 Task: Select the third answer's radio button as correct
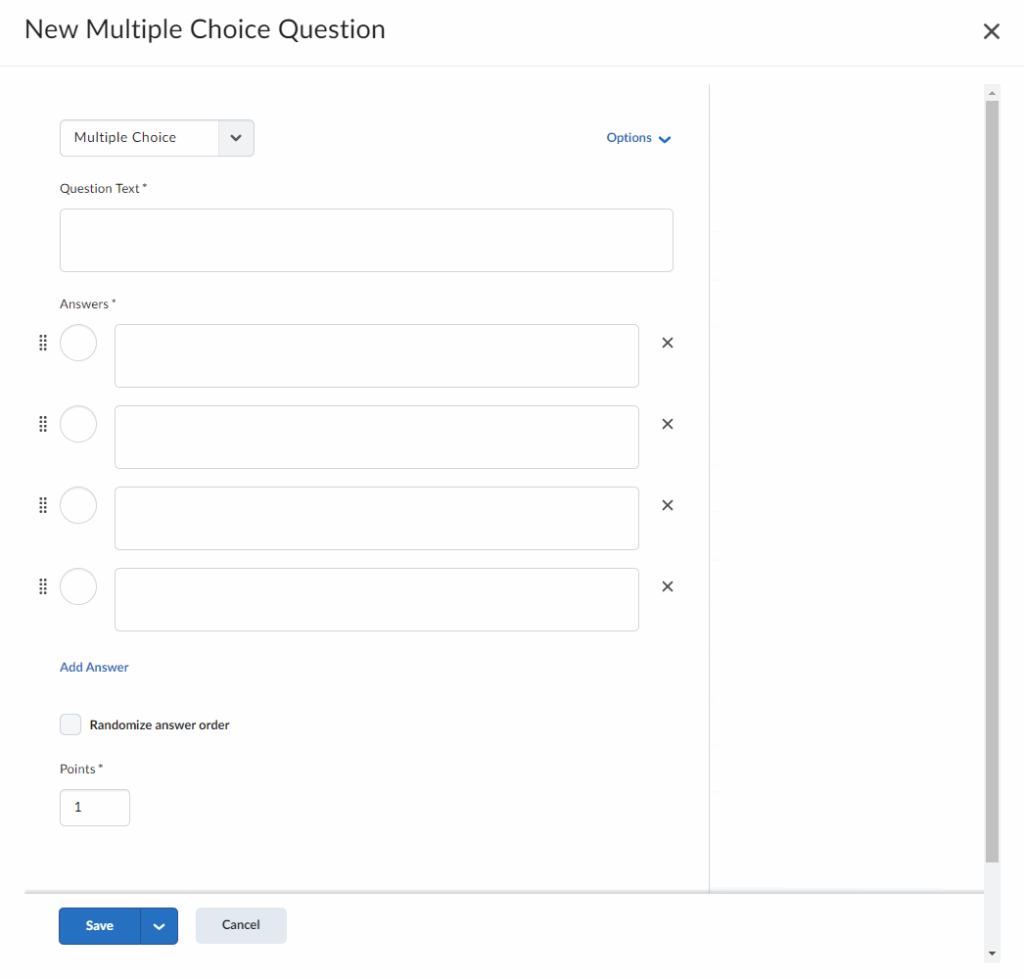[x=78, y=505]
